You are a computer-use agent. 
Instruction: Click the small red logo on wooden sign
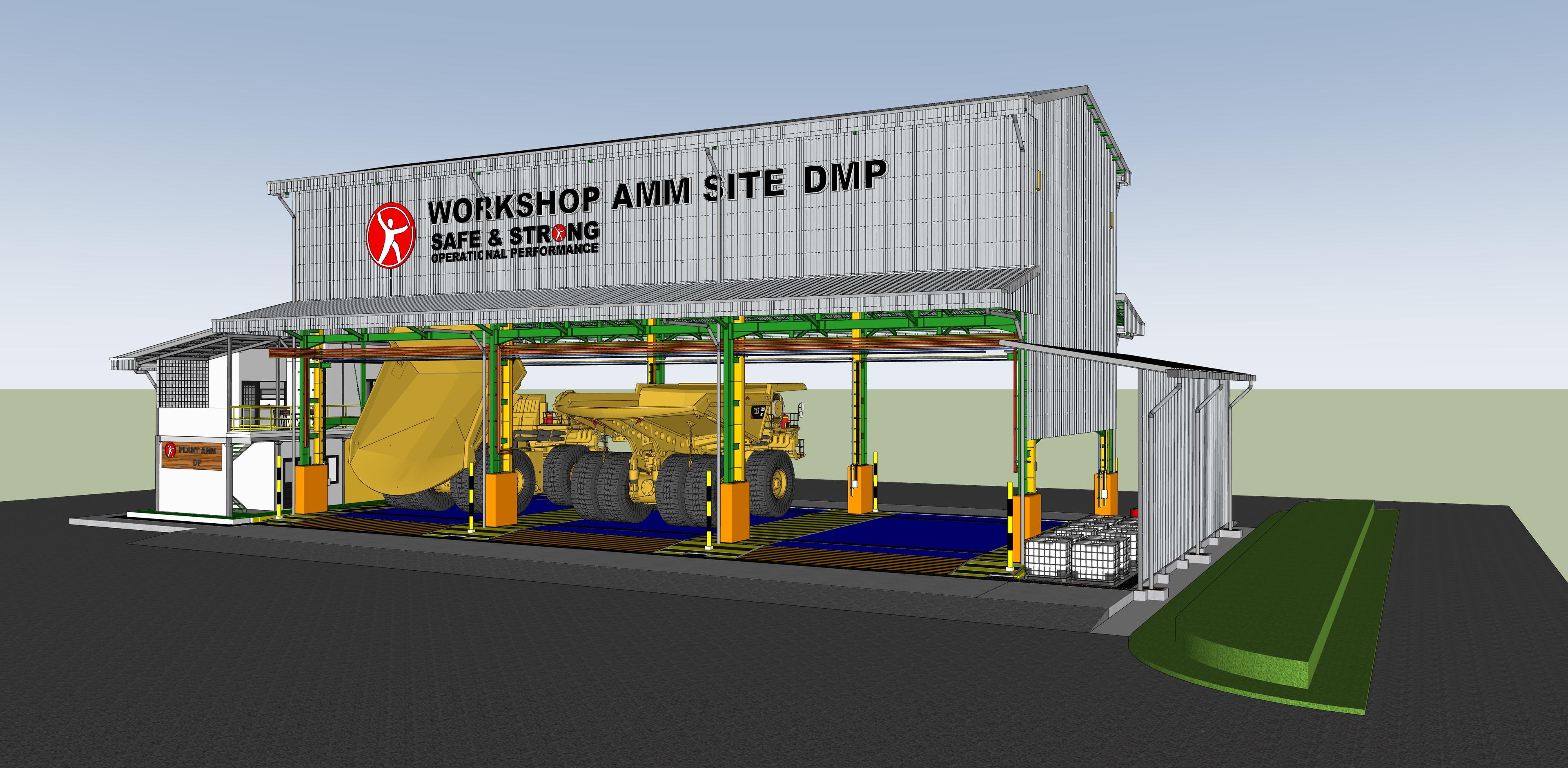tap(170, 450)
